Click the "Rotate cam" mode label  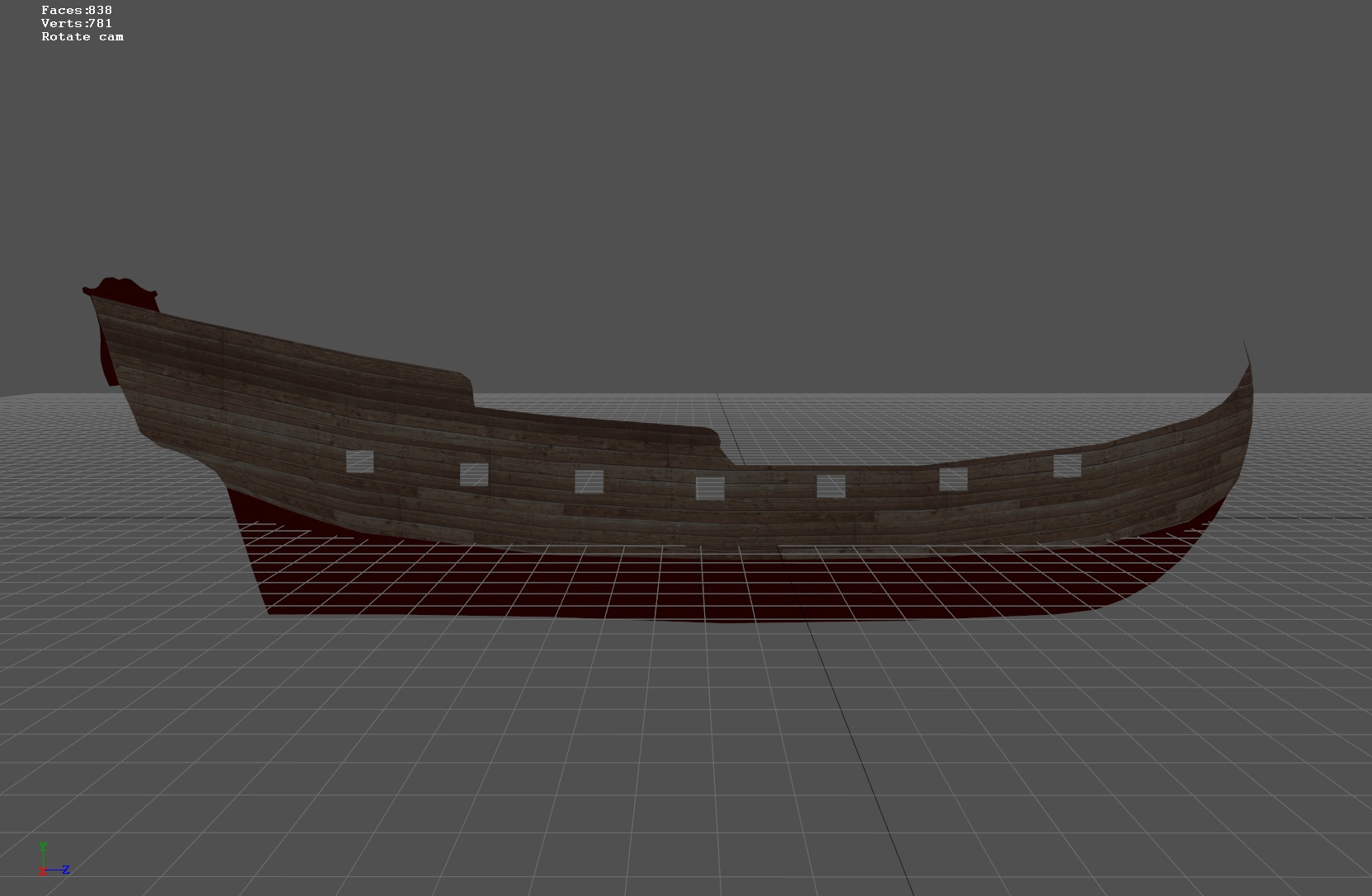point(82,36)
